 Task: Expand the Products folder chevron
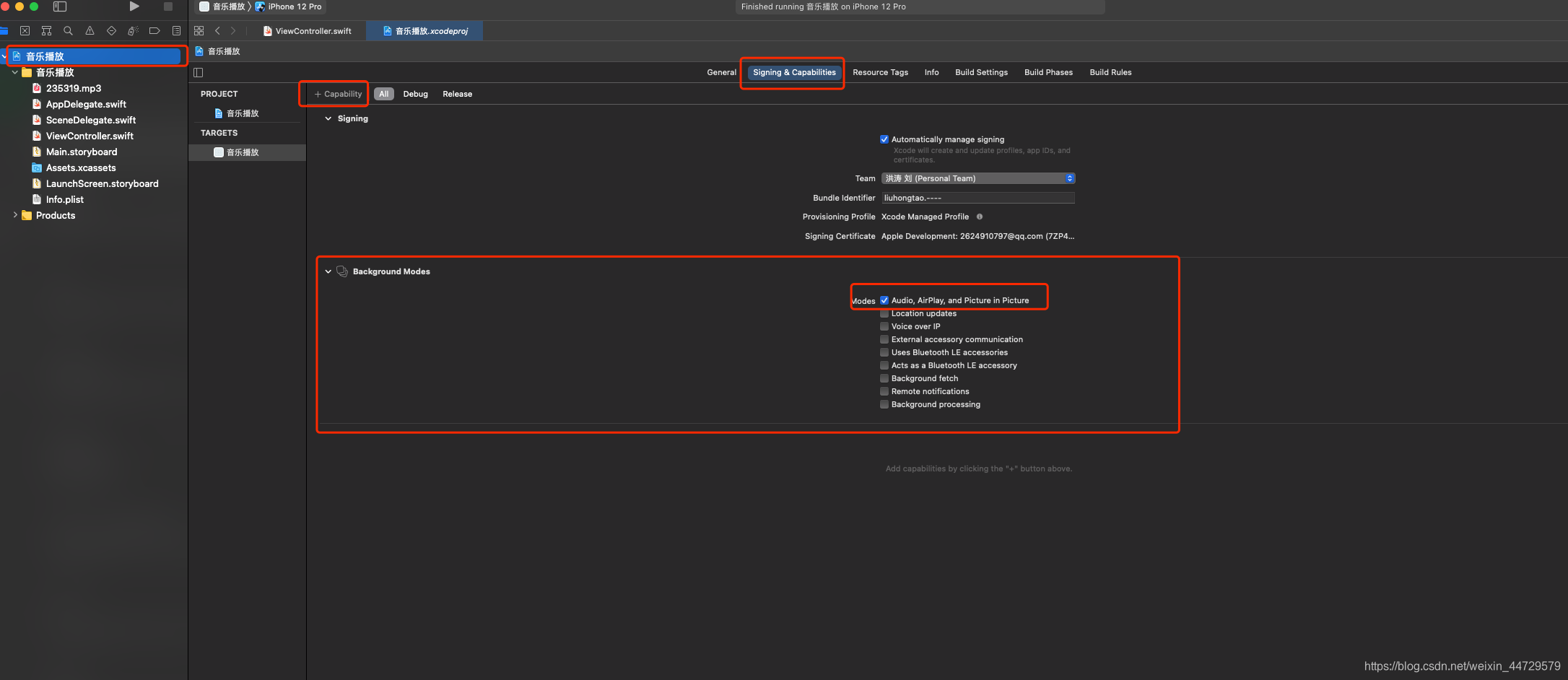click(15, 215)
